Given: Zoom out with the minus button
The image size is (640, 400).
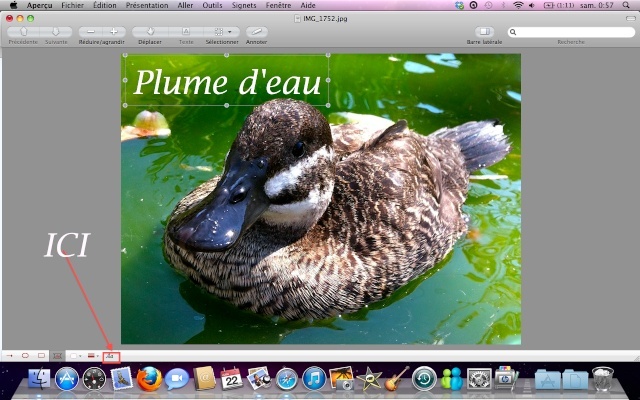Looking at the screenshot, I should point(91,32).
